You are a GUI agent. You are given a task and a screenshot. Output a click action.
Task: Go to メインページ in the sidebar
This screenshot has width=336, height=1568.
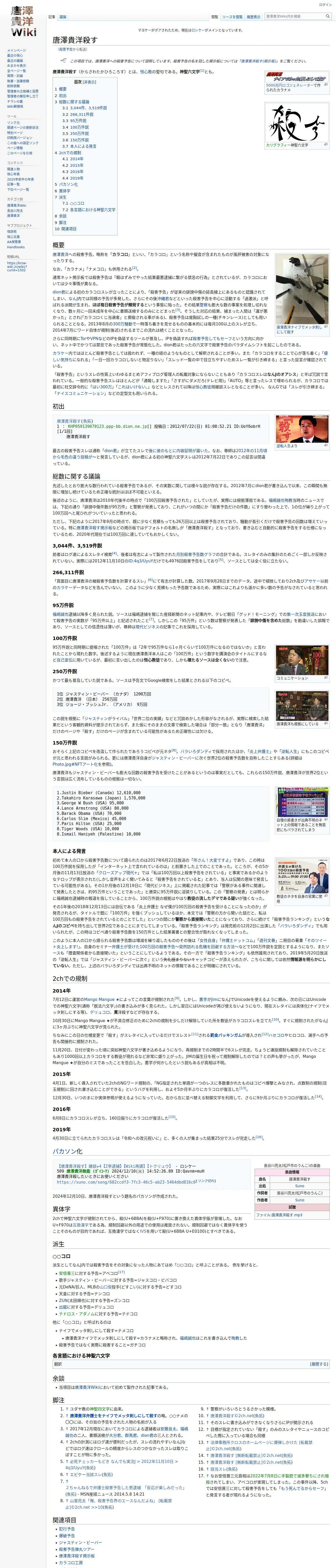coord(16,50)
